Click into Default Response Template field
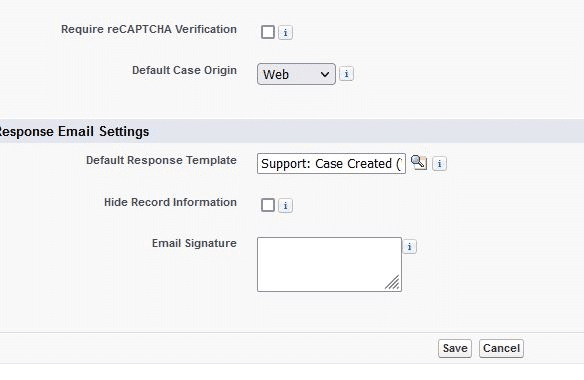Viewport: 584px width, 380px height. 331,163
